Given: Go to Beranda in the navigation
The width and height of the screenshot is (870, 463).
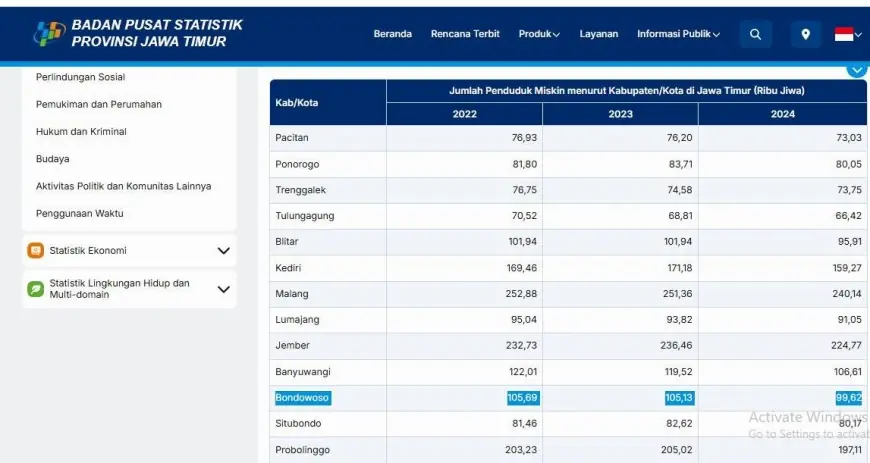Looking at the screenshot, I should (x=393, y=34).
